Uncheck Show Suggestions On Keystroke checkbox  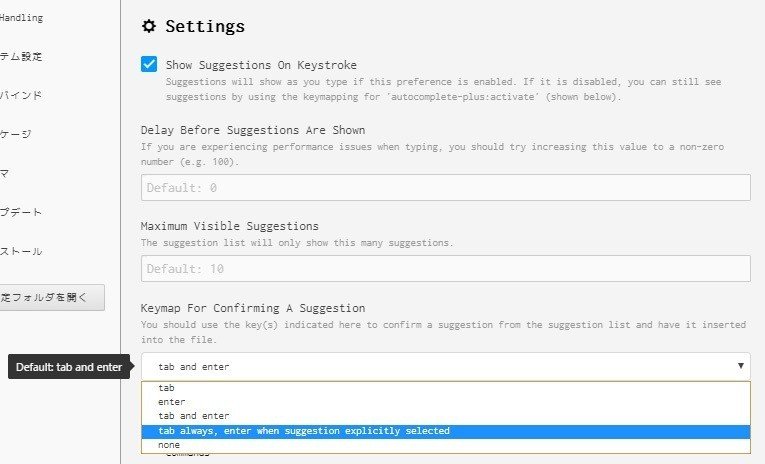click(149, 64)
